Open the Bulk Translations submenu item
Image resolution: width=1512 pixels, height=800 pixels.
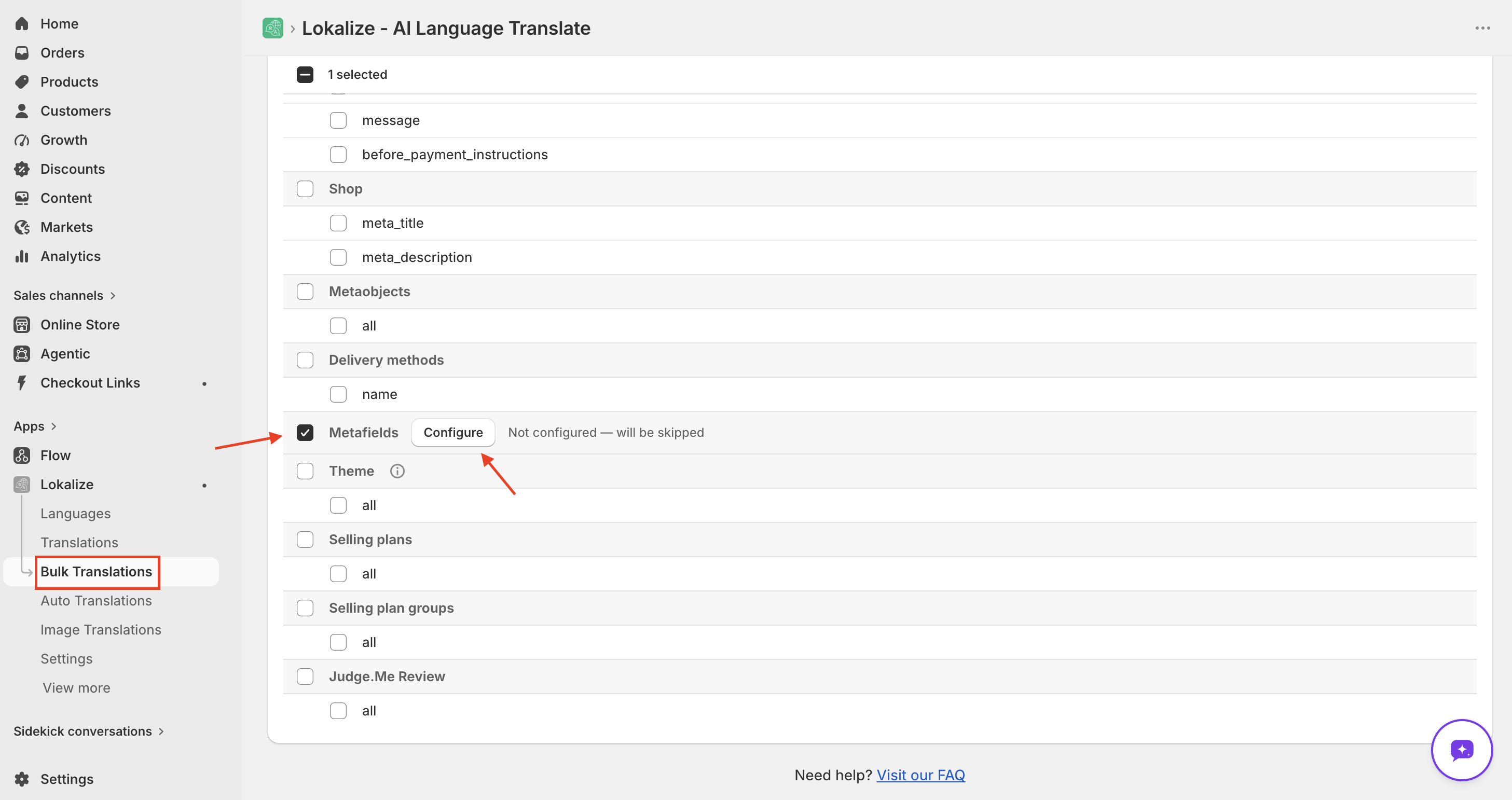[x=97, y=572]
